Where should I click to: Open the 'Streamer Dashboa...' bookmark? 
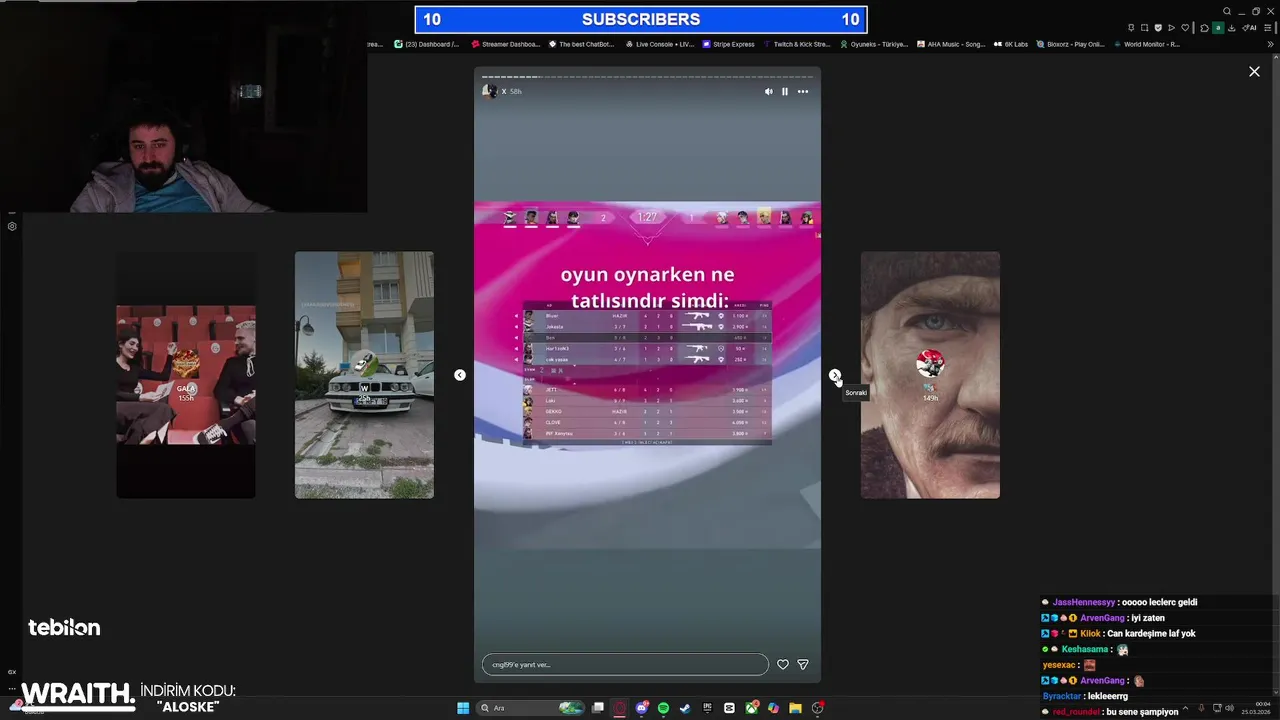point(506,44)
